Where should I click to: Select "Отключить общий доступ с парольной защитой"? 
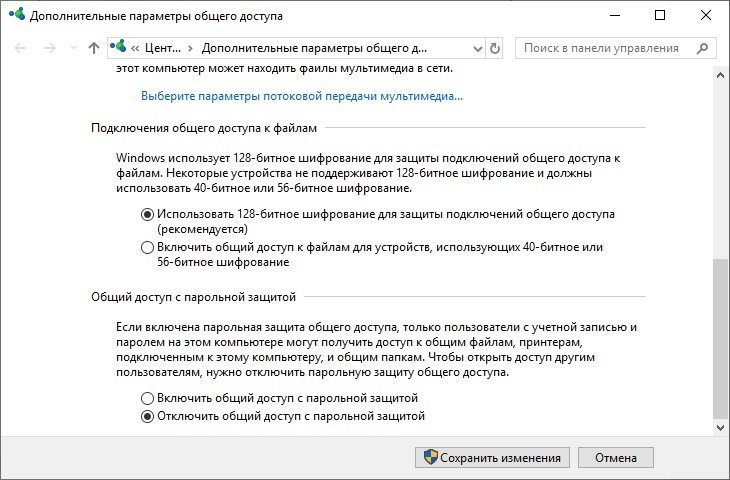click(148, 416)
